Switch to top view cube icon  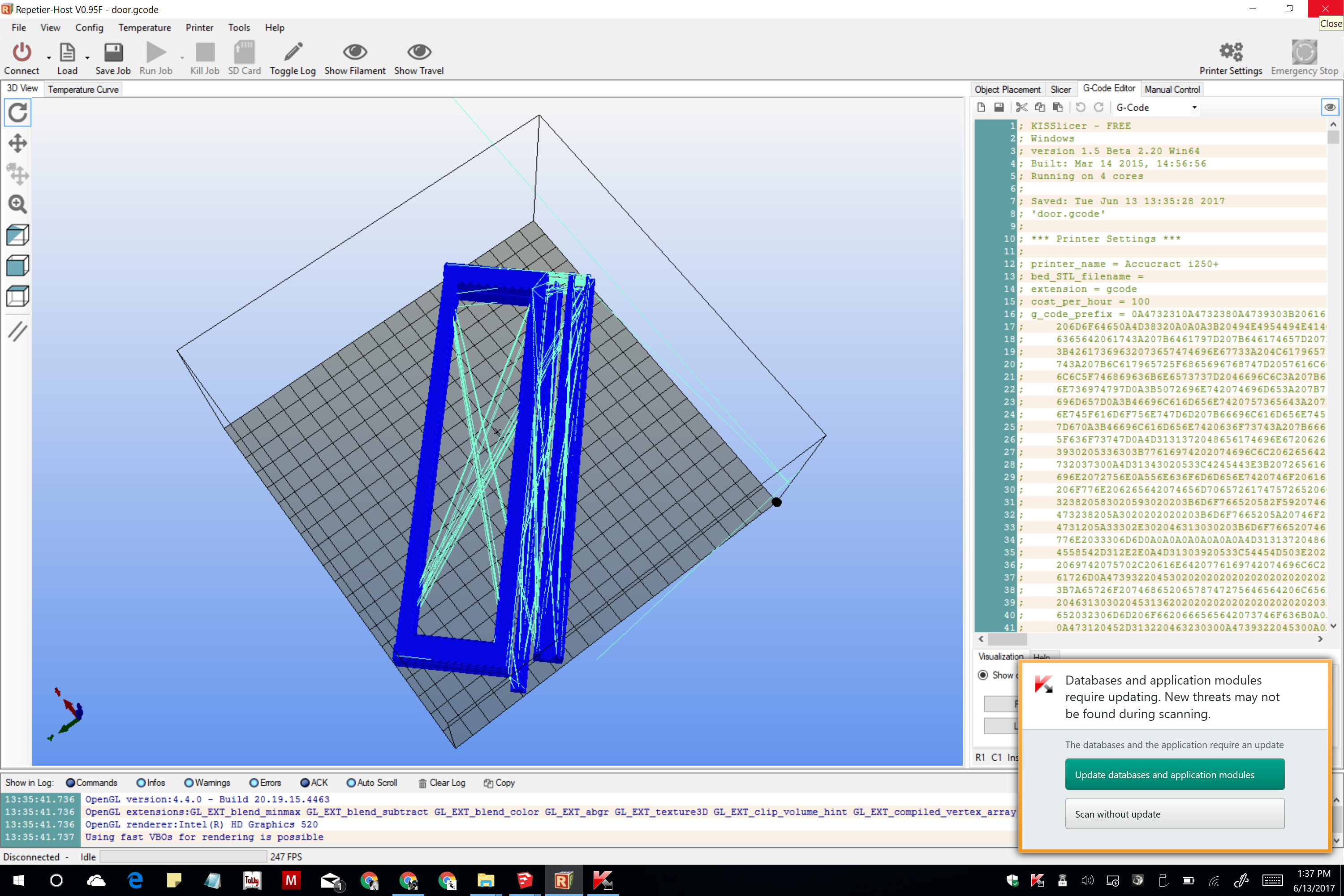(x=18, y=296)
